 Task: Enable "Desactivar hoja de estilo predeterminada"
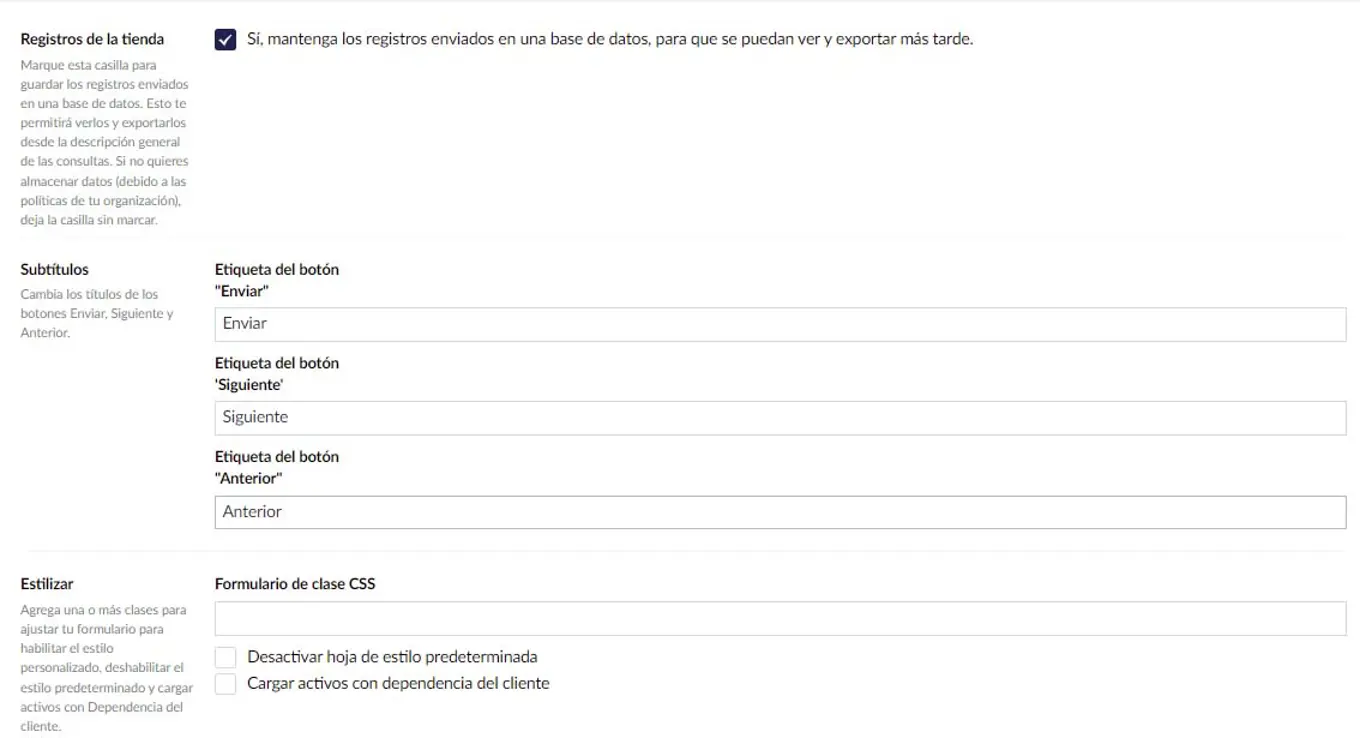[225, 657]
